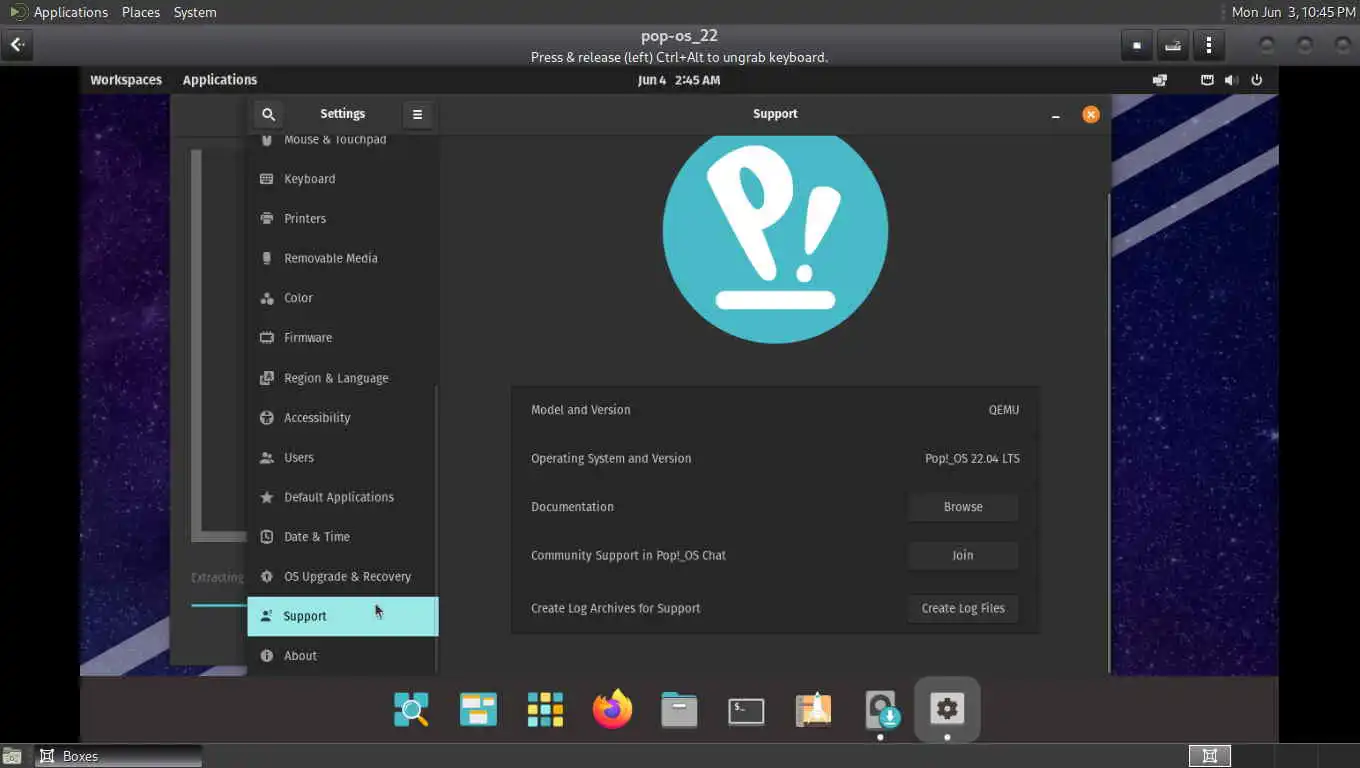The height and width of the screenshot is (768, 1360).
Task: Click the power icon in Pop!_OS top bar
Action: [1257, 80]
